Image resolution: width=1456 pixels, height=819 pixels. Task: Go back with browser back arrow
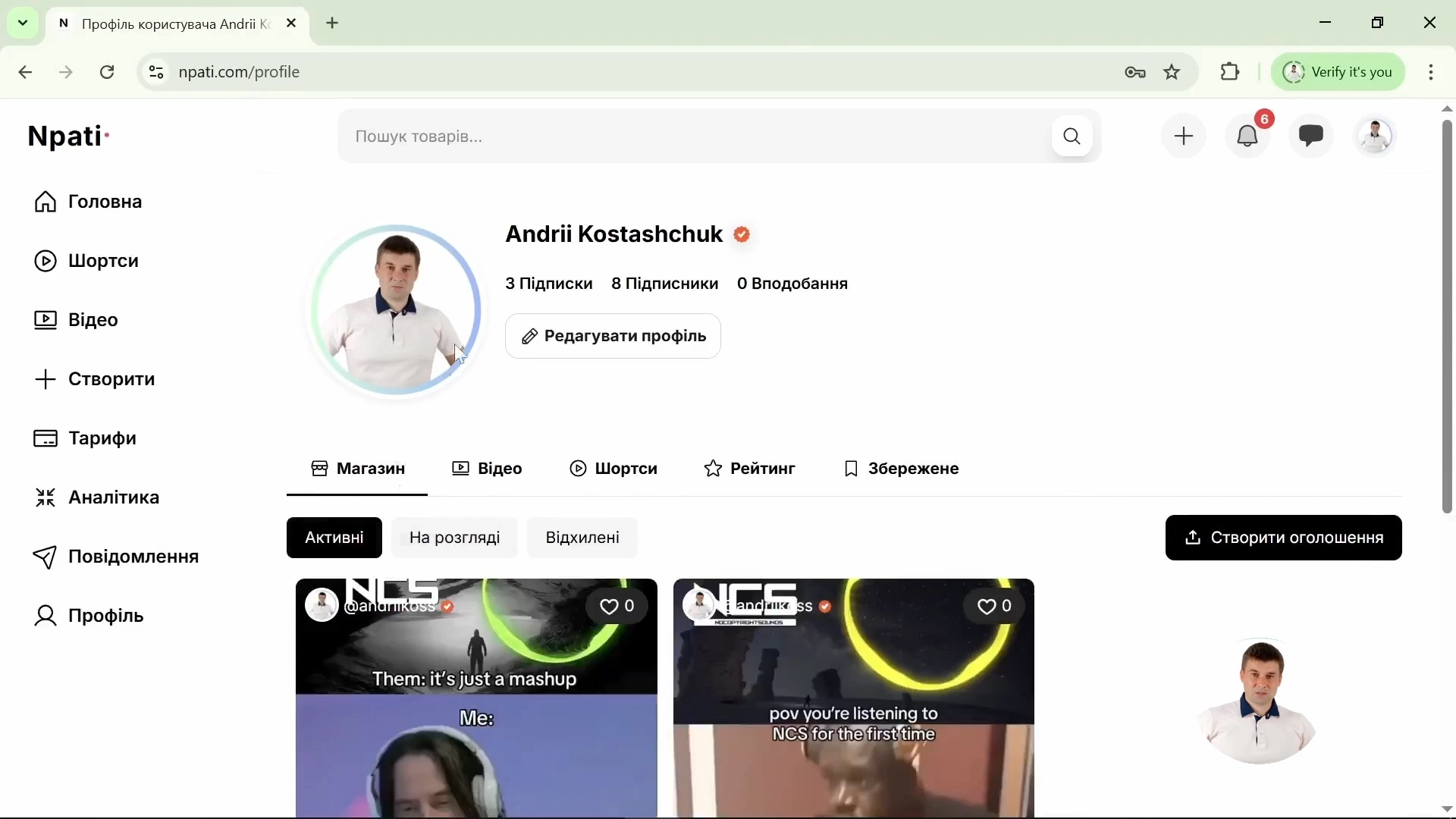pyautogui.click(x=25, y=73)
